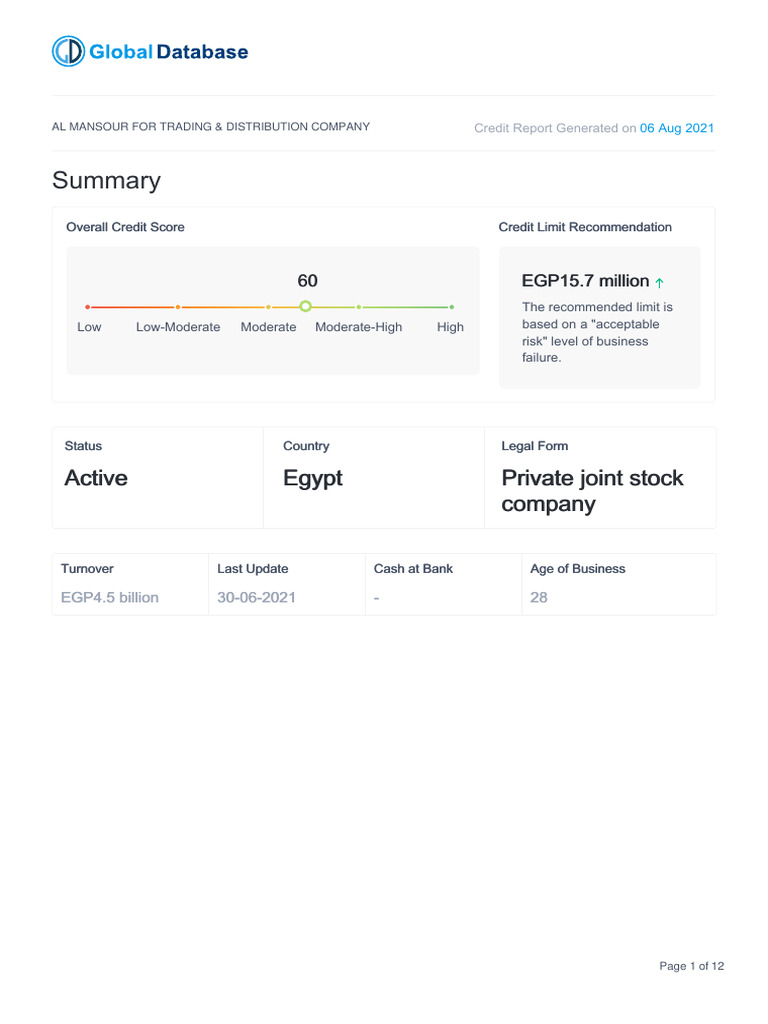Click the Active status value

96,478
